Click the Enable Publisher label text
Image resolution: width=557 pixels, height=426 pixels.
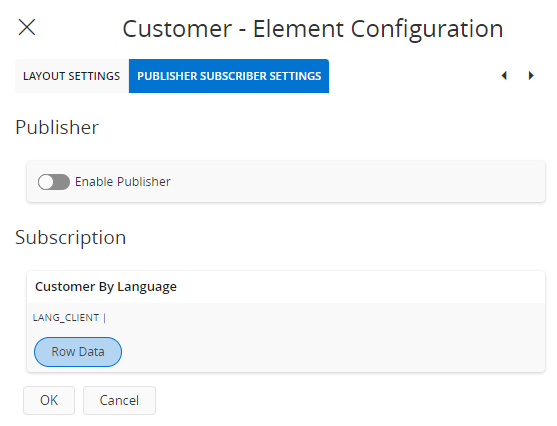tap(123, 182)
